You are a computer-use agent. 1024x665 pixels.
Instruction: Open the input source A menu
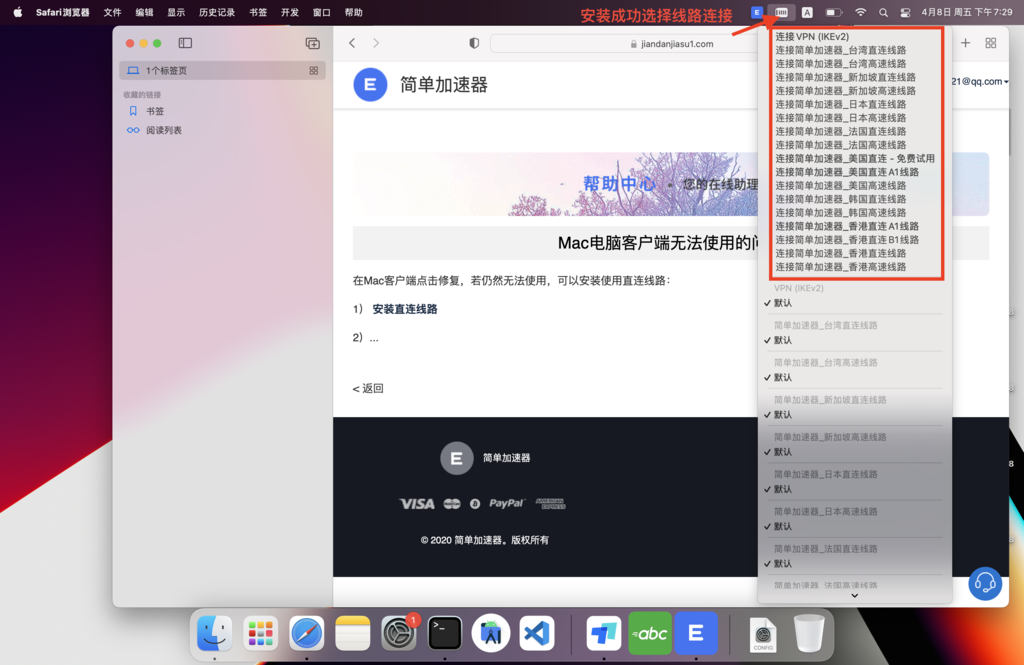[807, 12]
